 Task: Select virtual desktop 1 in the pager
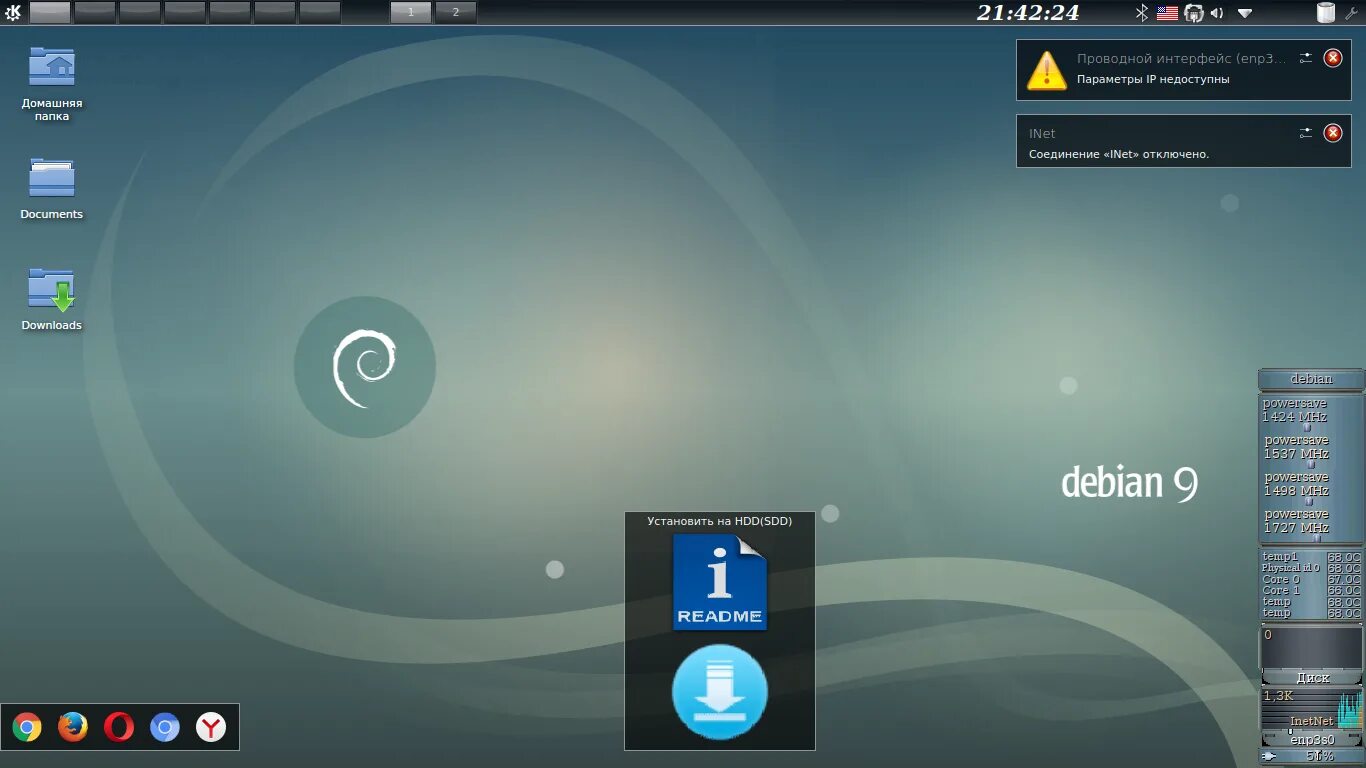tap(410, 12)
